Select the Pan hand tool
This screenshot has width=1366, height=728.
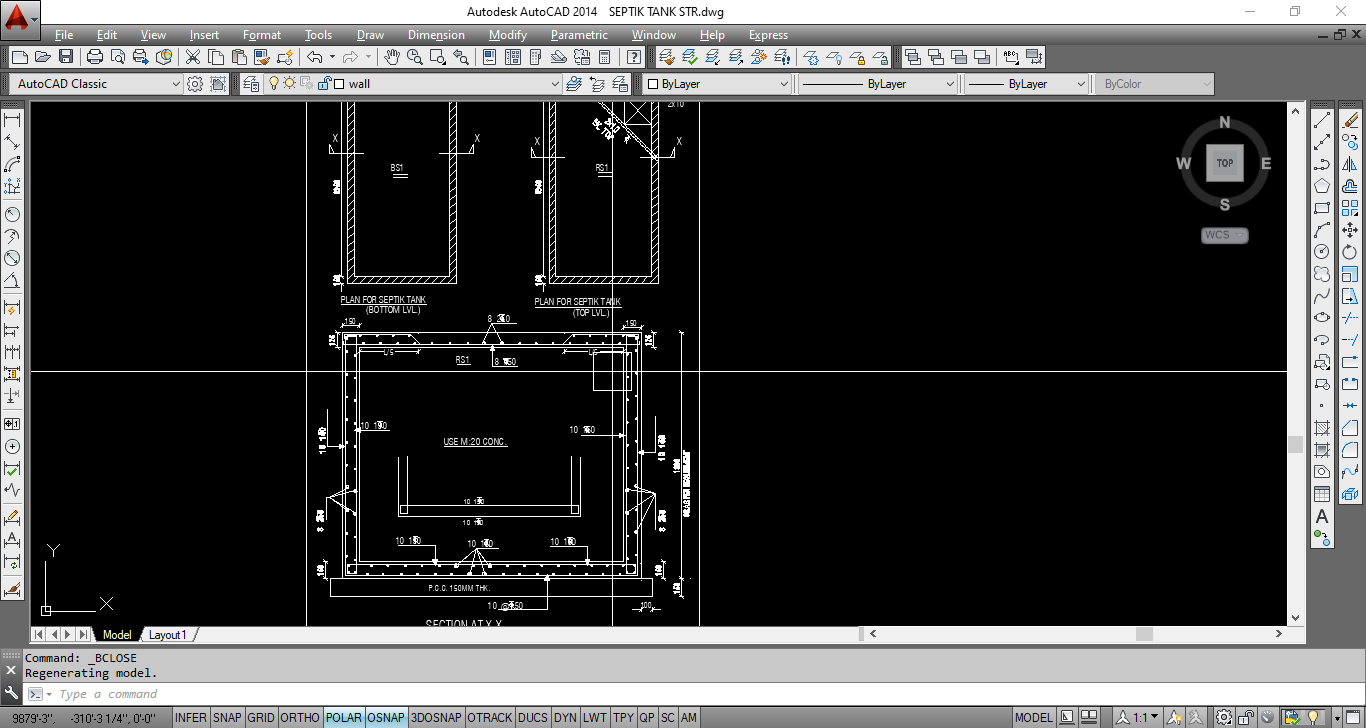[392, 57]
